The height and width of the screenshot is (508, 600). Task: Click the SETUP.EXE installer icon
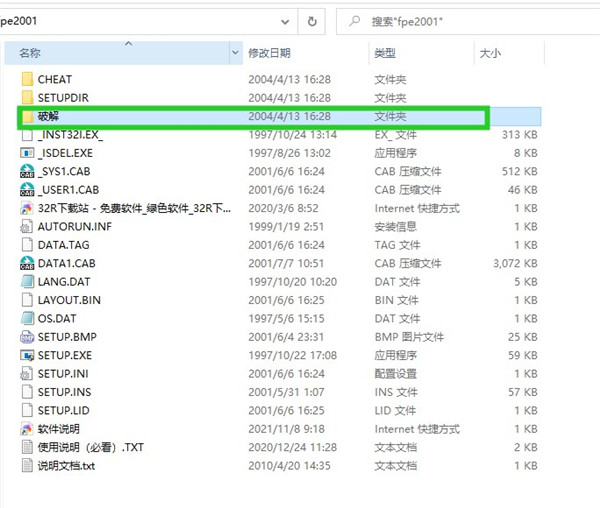27,355
